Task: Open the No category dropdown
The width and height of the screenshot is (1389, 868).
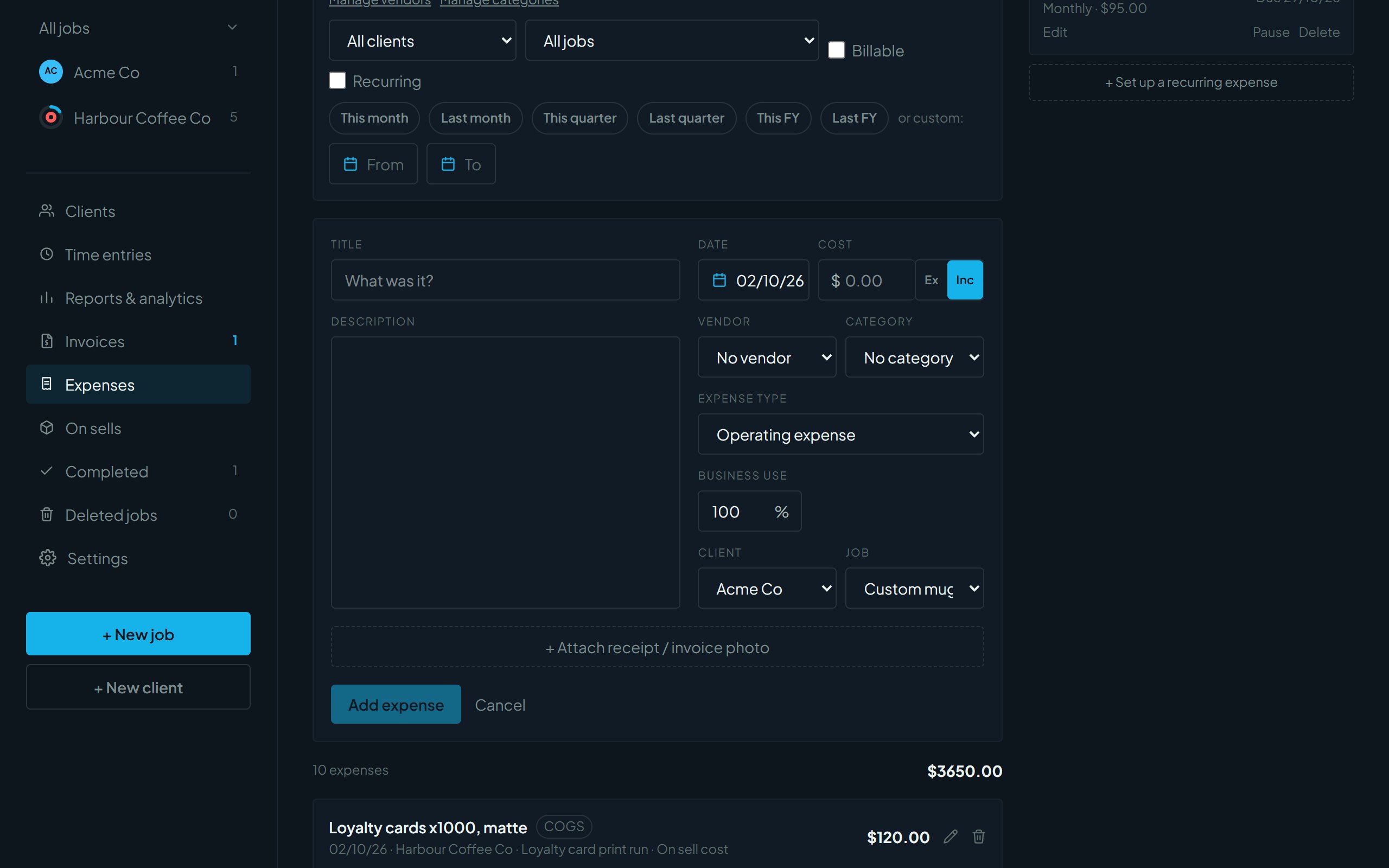Action: point(914,357)
